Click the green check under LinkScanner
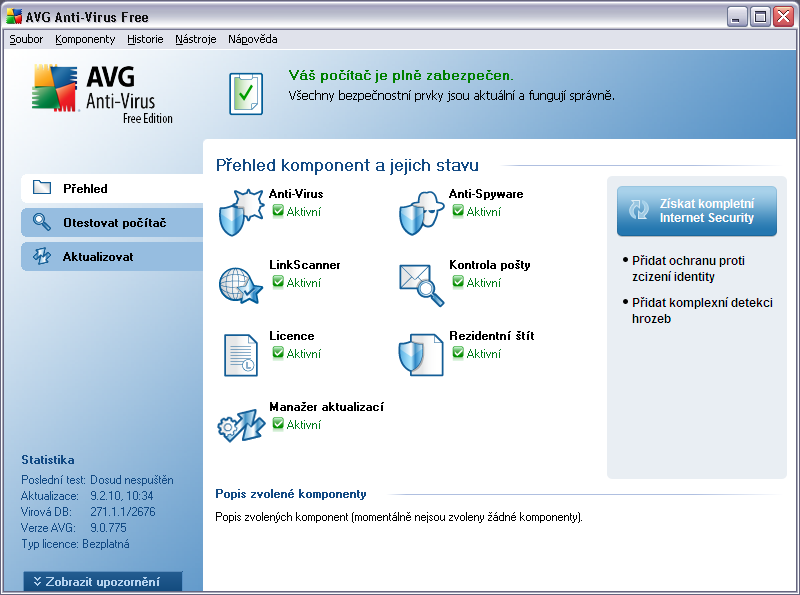Image resolution: width=800 pixels, height=595 pixels. tap(278, 281)
